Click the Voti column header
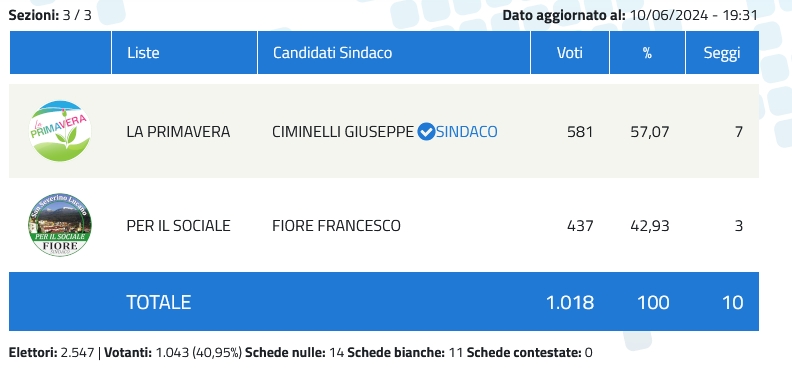The width and height of the screenshot is (792, 373). (570, 53)
